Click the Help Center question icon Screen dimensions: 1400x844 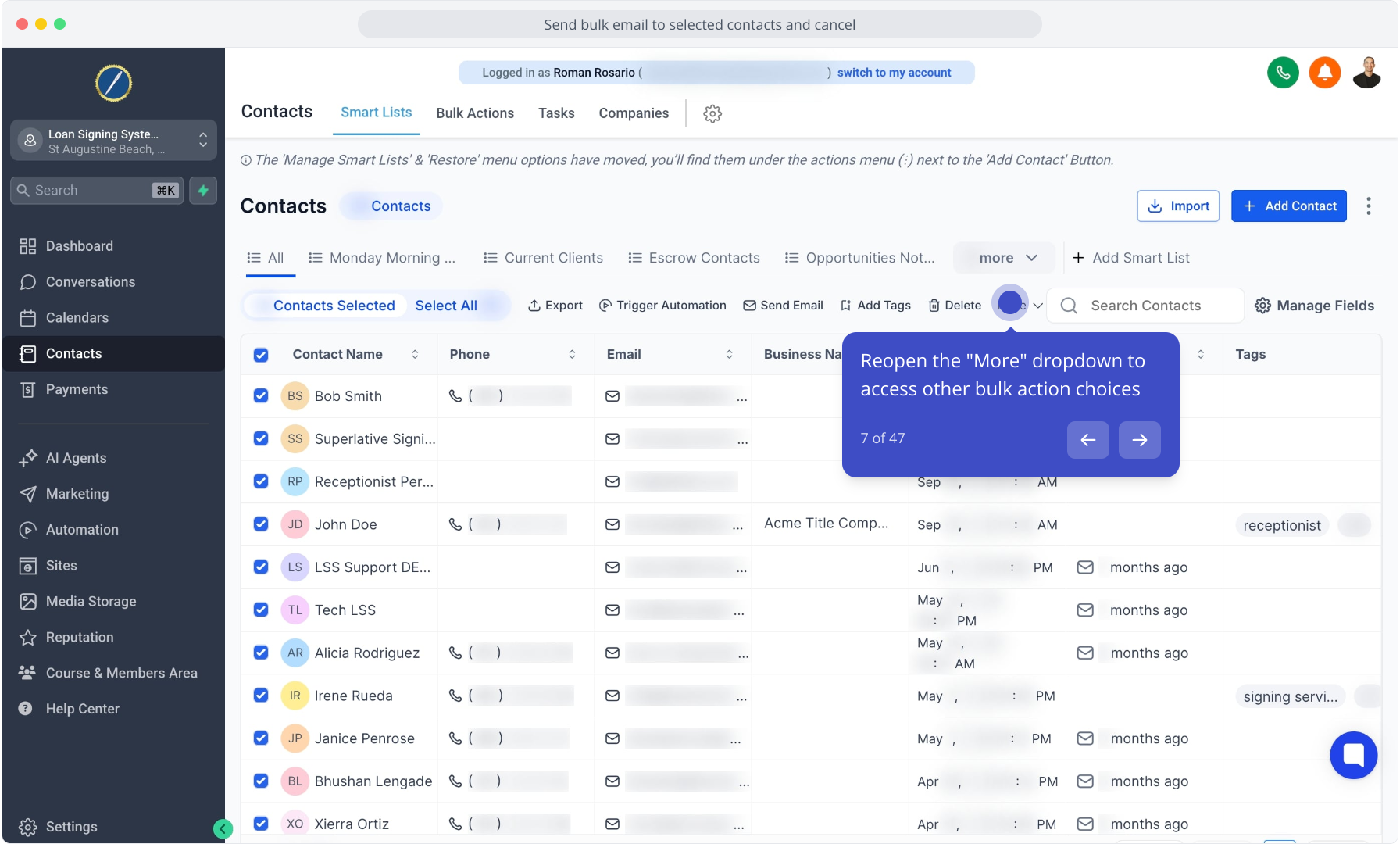(26, 709)
